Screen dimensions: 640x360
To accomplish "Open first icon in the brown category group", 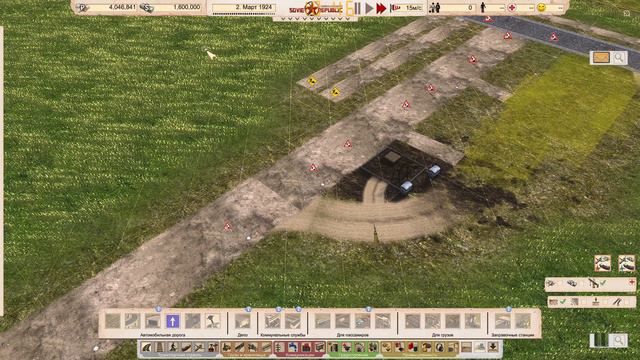I will tap(227, 348).
